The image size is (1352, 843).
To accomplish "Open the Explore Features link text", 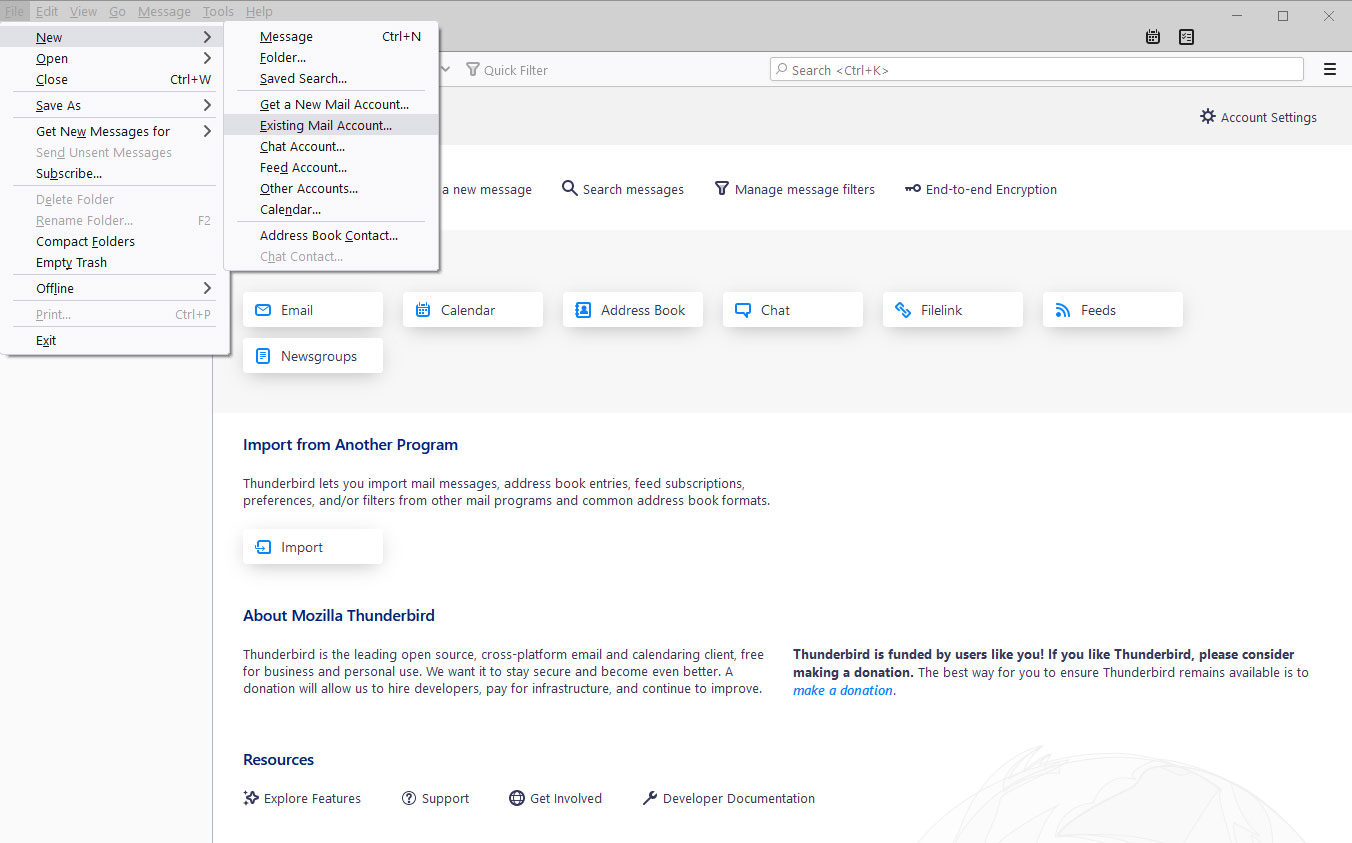I will [x=312, y=798].
